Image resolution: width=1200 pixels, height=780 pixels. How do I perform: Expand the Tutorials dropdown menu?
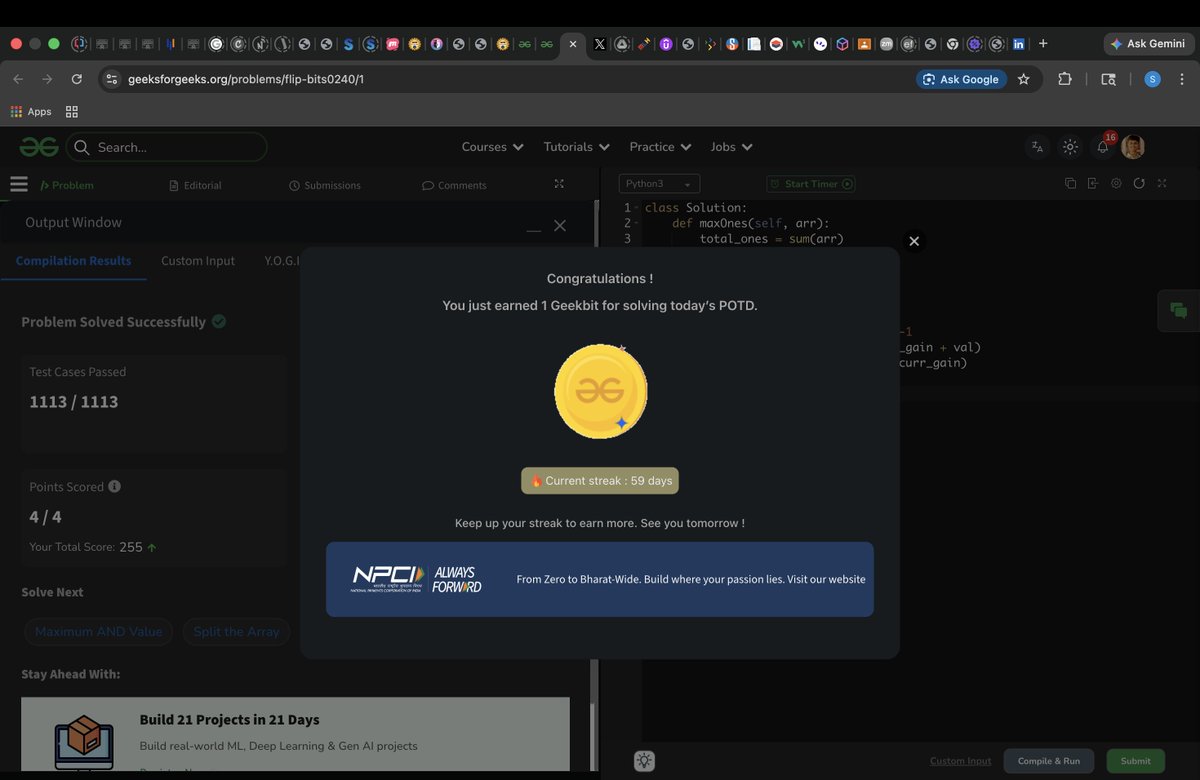[x=576, y=147]
